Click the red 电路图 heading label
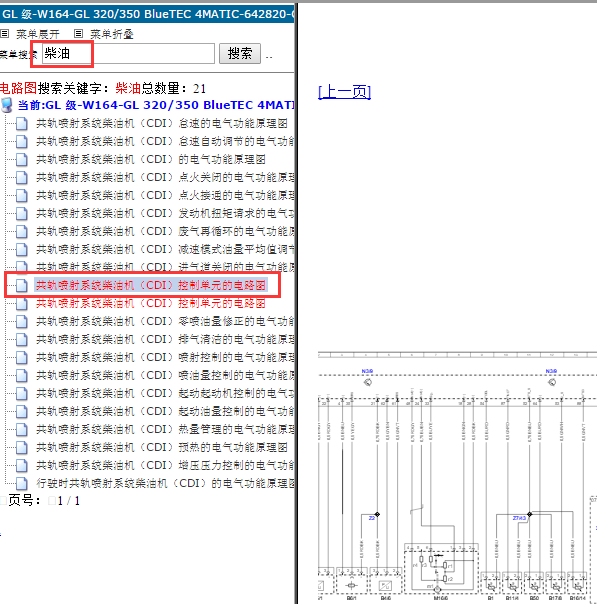 point(18,88)
